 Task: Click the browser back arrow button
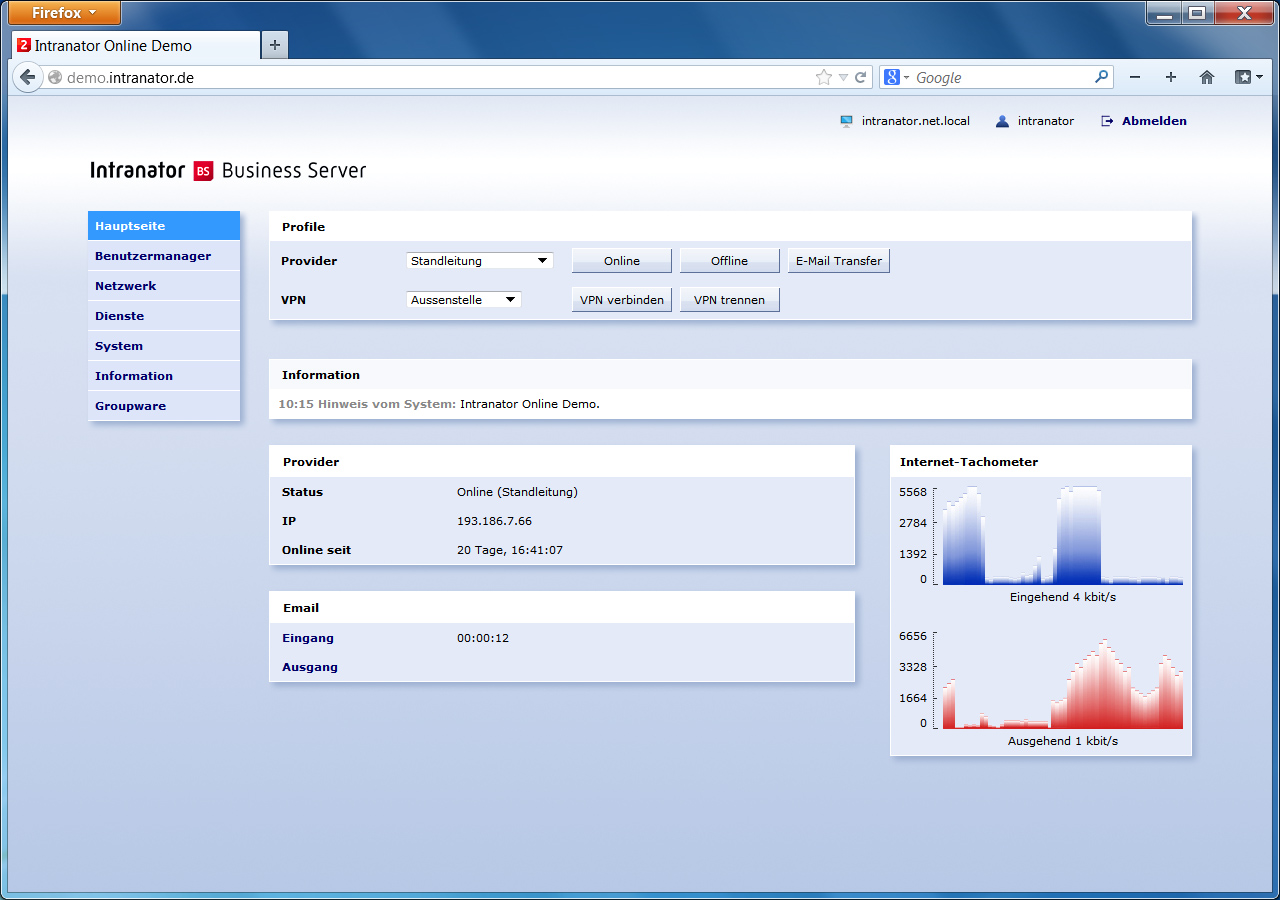coord(27,77)
